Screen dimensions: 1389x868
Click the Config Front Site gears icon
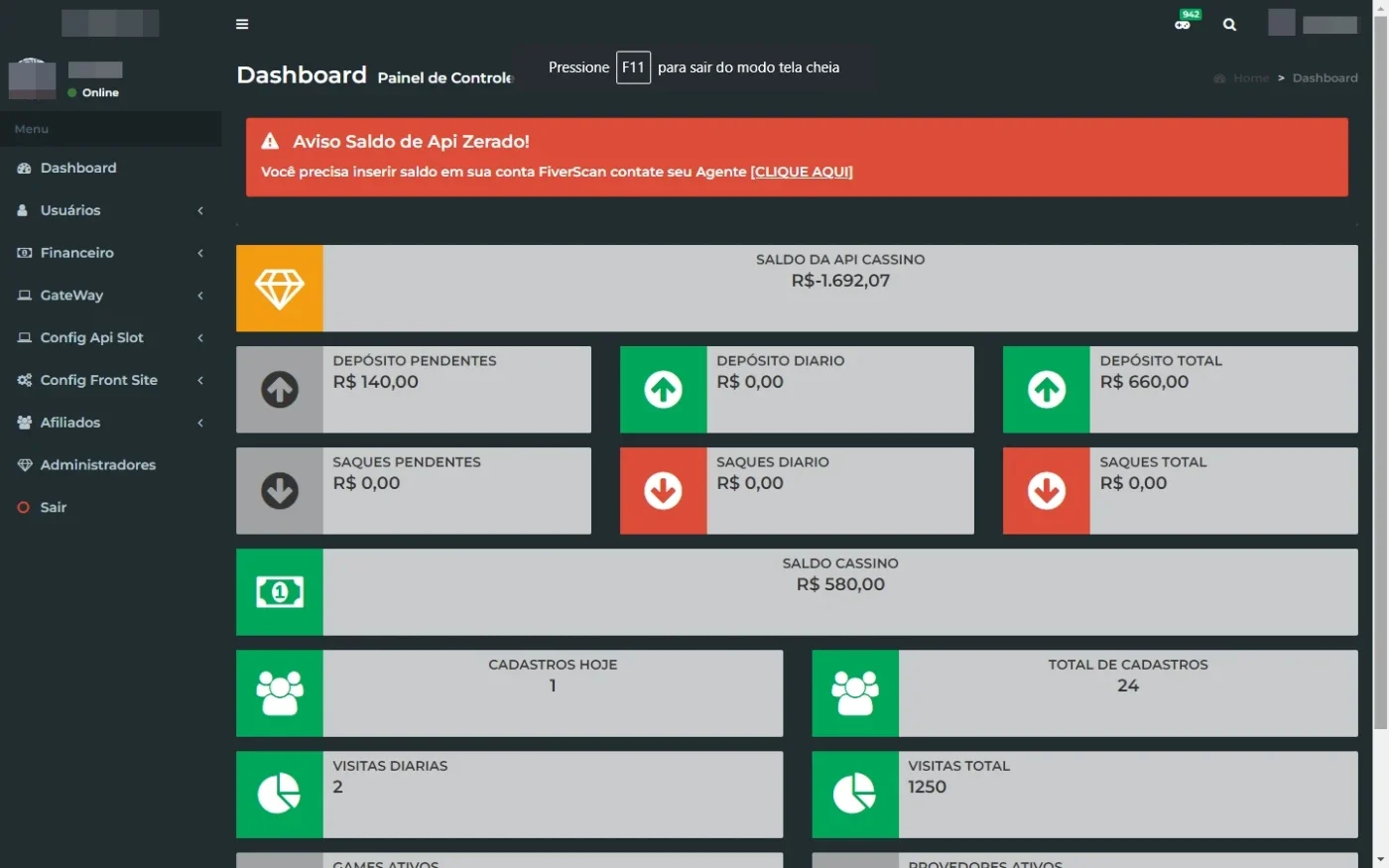click(25, 380)
